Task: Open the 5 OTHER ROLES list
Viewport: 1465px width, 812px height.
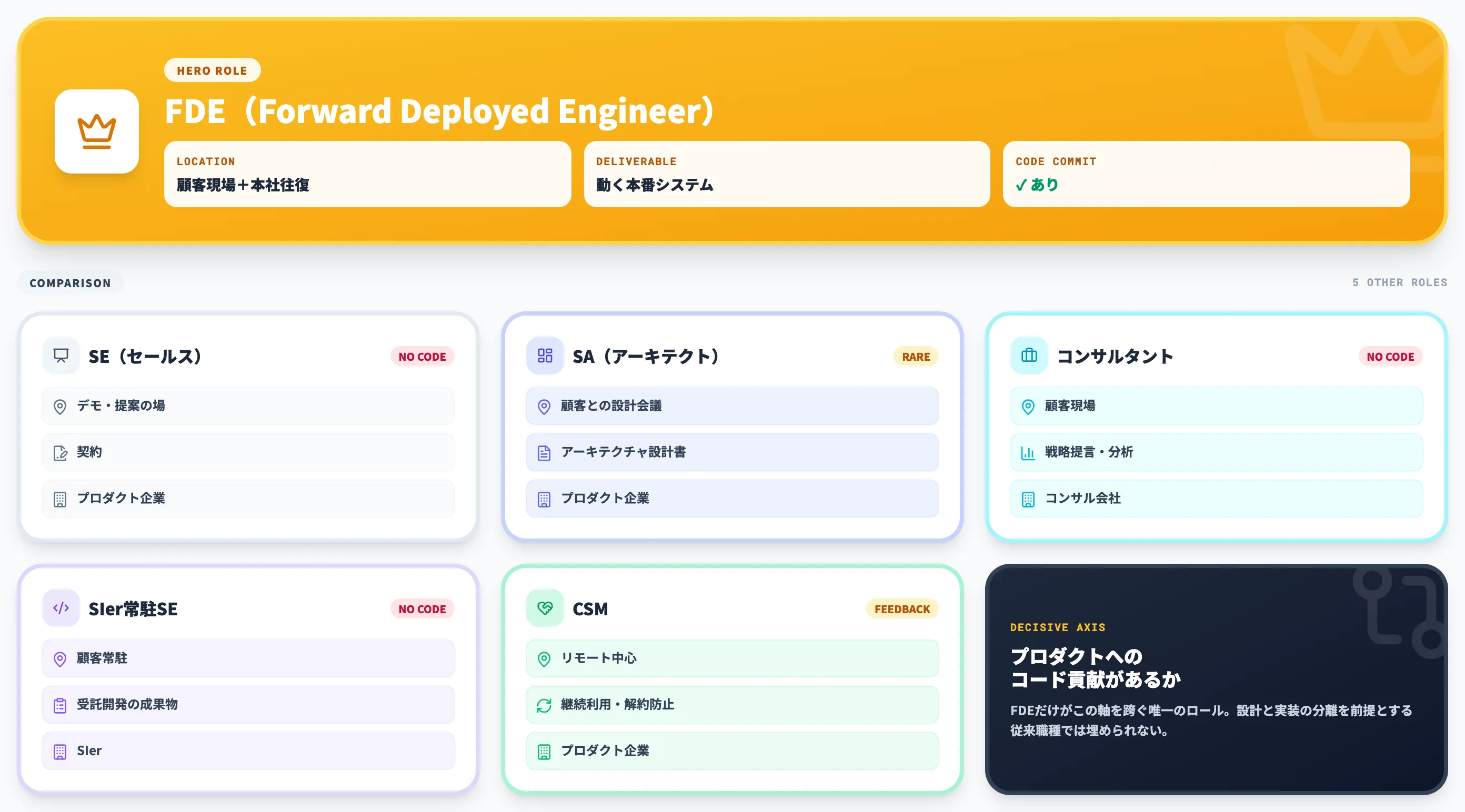Action: click(1399, 282)
